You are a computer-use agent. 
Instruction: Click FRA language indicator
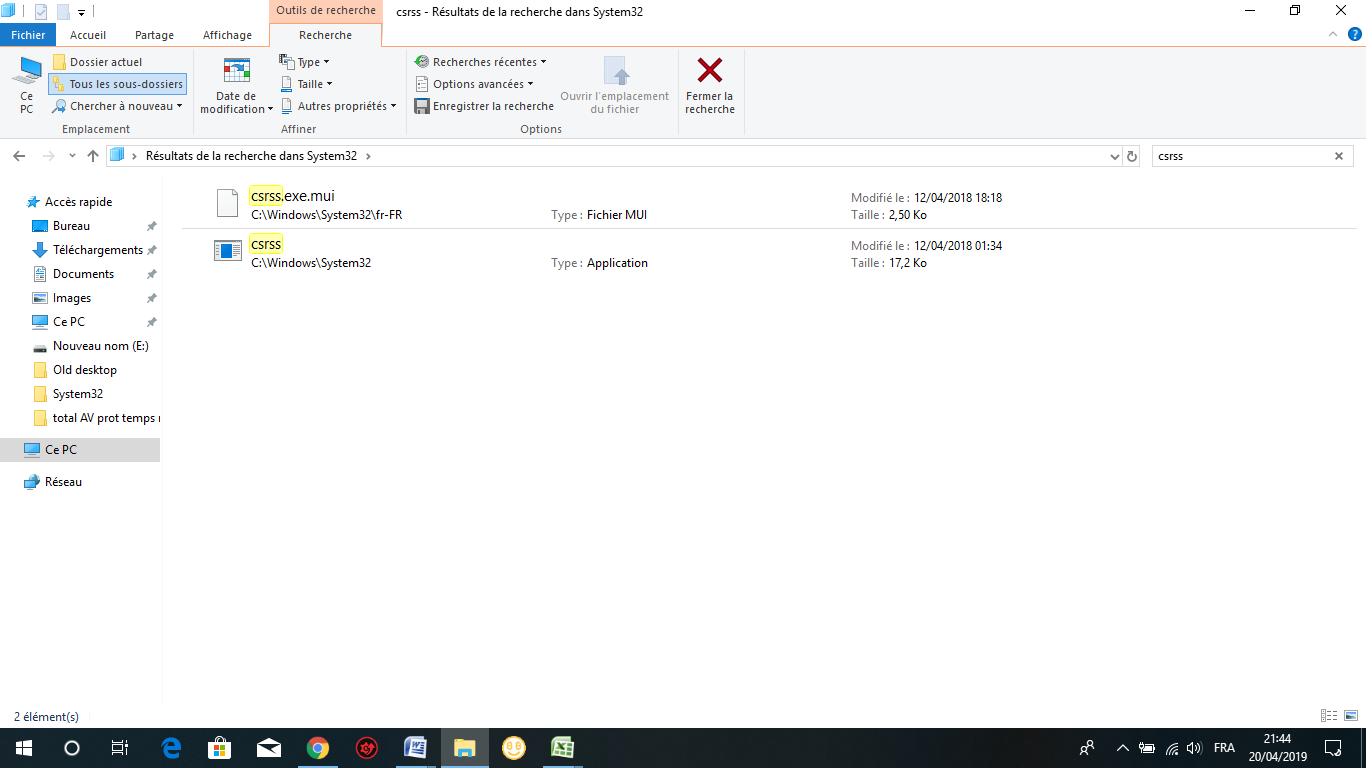tap(1224, 748)
